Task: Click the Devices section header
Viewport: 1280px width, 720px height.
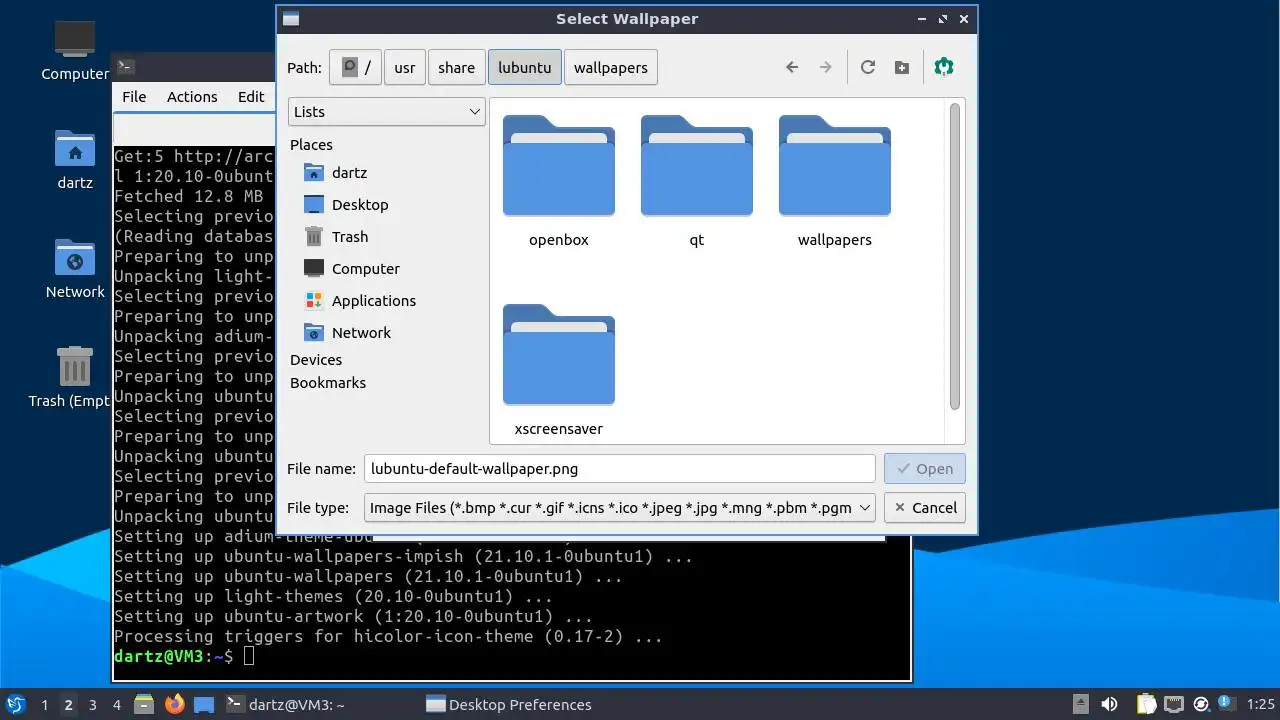Action: click(316, 360)
